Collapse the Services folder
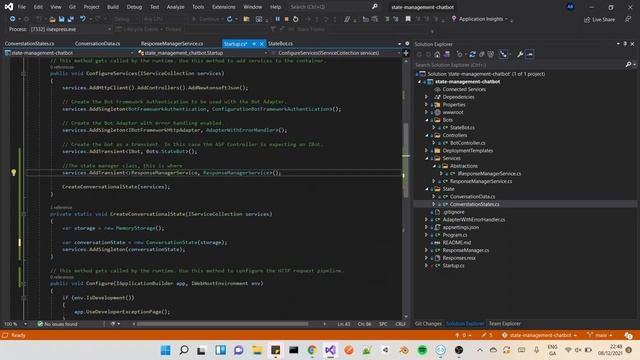The height and width of the screenshot is (360, 640). [427, 158]
